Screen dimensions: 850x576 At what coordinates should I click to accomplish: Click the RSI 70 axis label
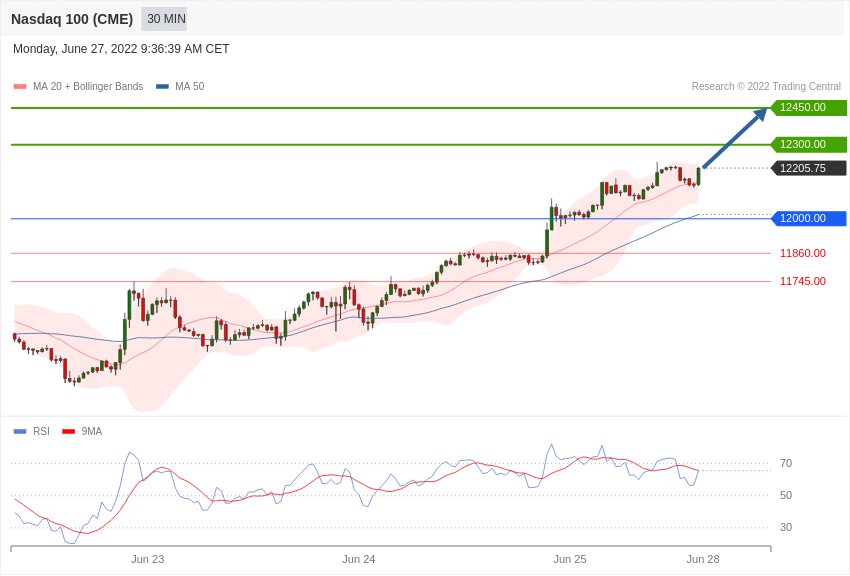coord(786,463)
